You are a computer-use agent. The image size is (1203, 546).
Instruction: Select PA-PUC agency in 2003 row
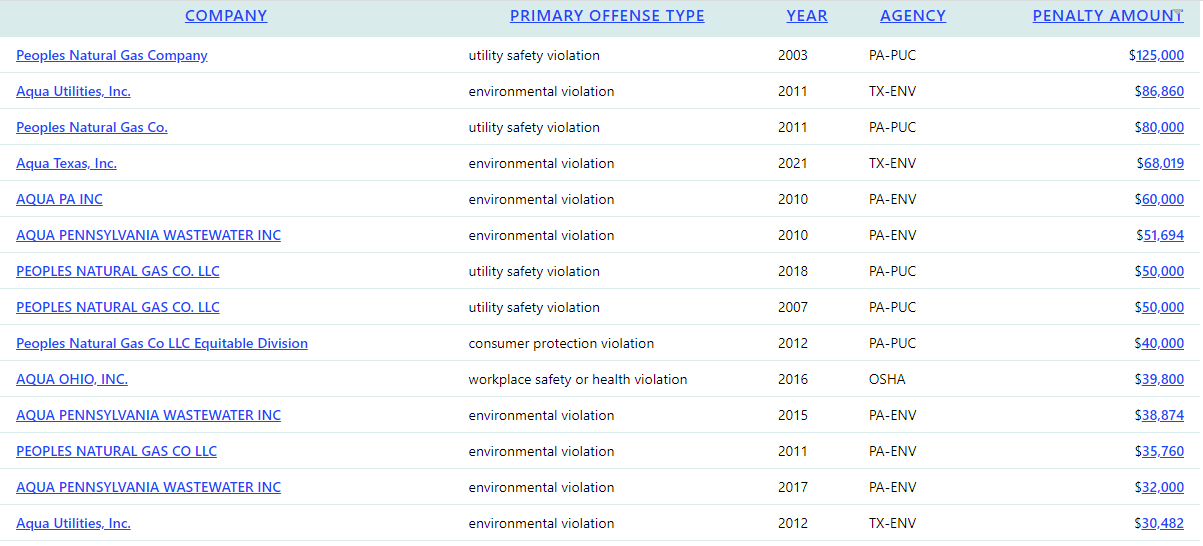click(892, 55)
